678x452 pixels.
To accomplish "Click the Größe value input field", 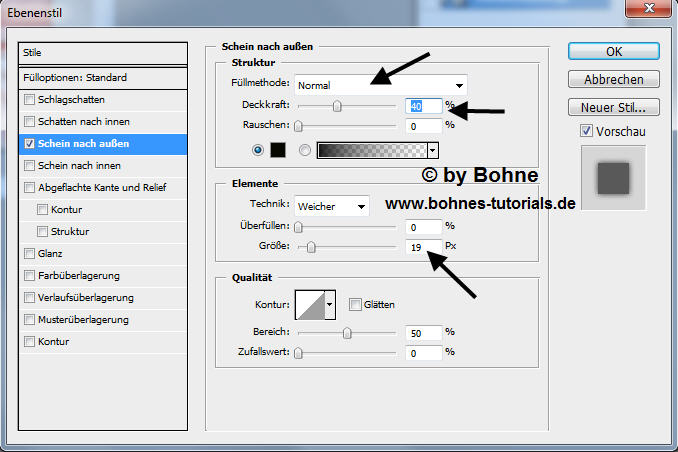I will pos(424,247).
